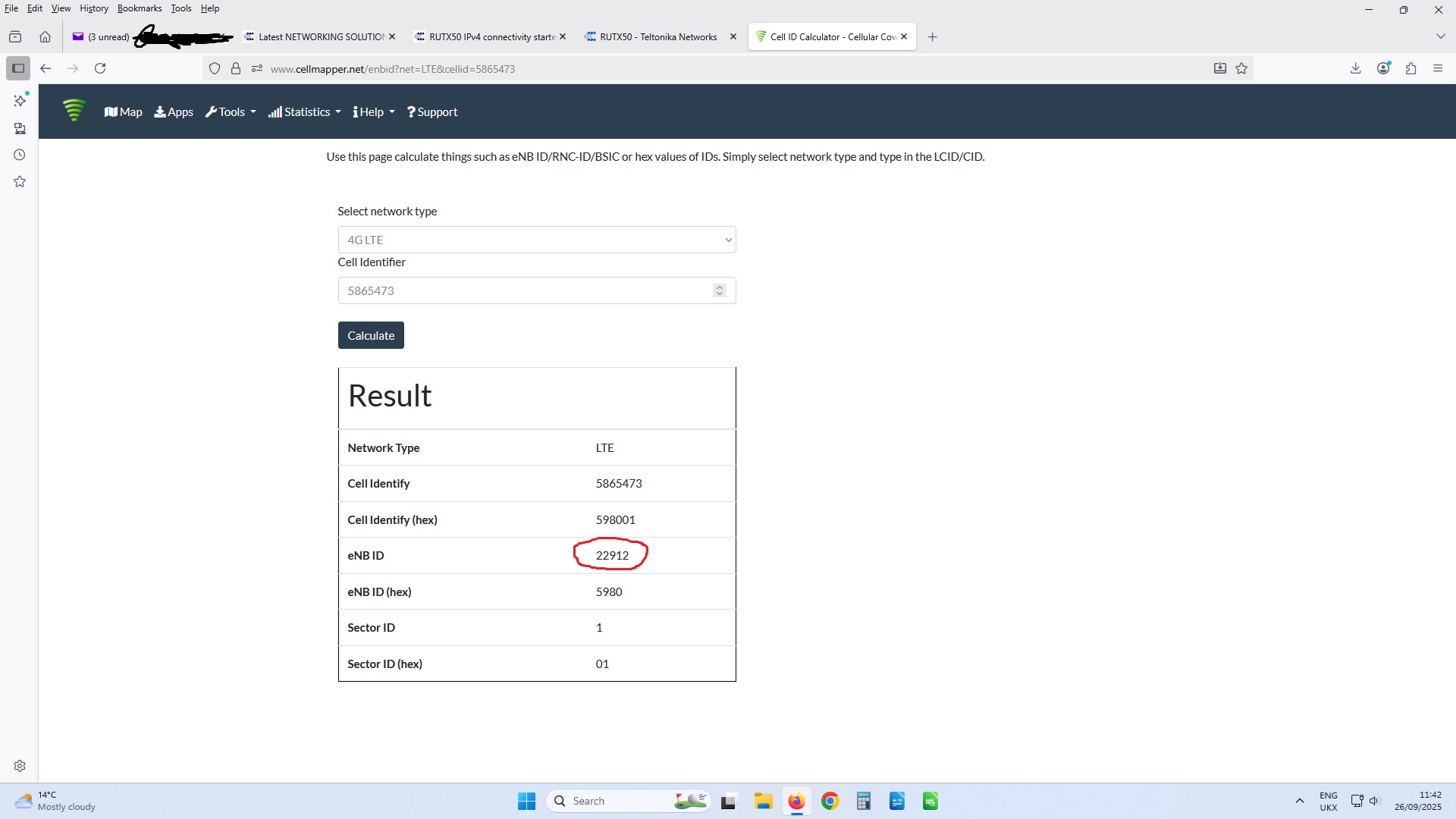
Task: Increment the Cell Identifier spinner
Action: pyautogui.click(x=719, y=287)
